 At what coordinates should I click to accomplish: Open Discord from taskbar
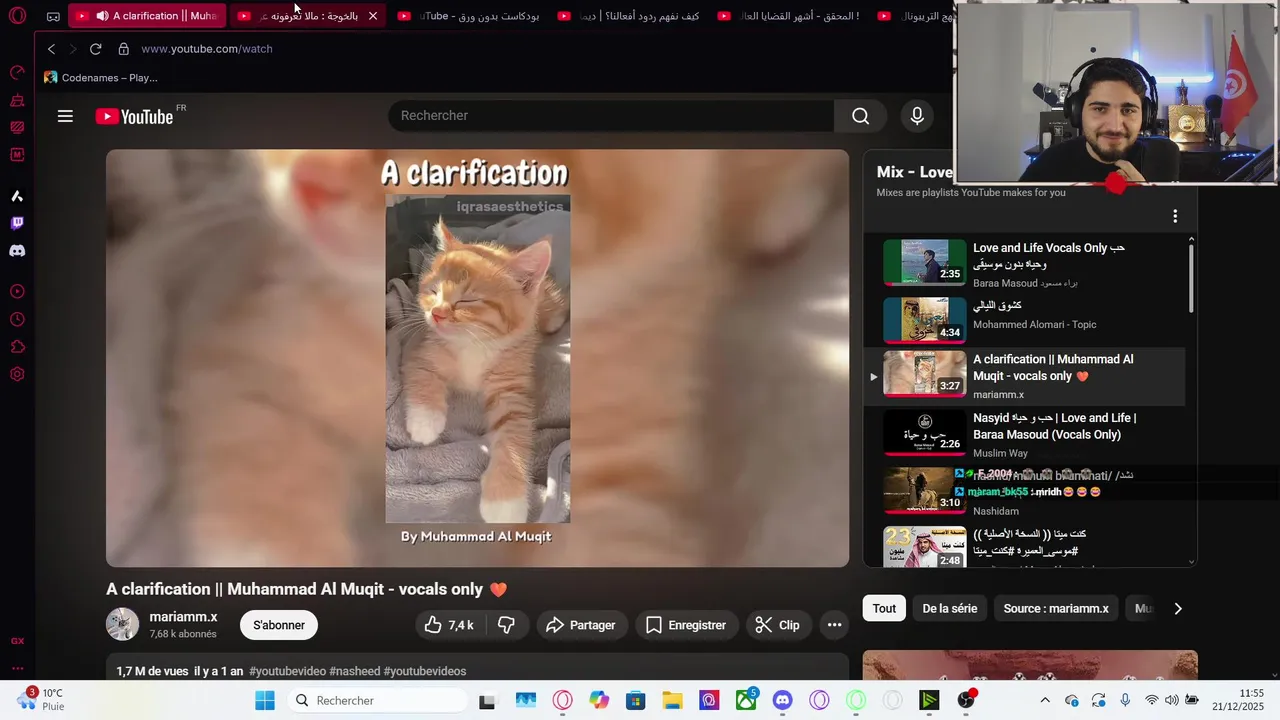point(783,701)
